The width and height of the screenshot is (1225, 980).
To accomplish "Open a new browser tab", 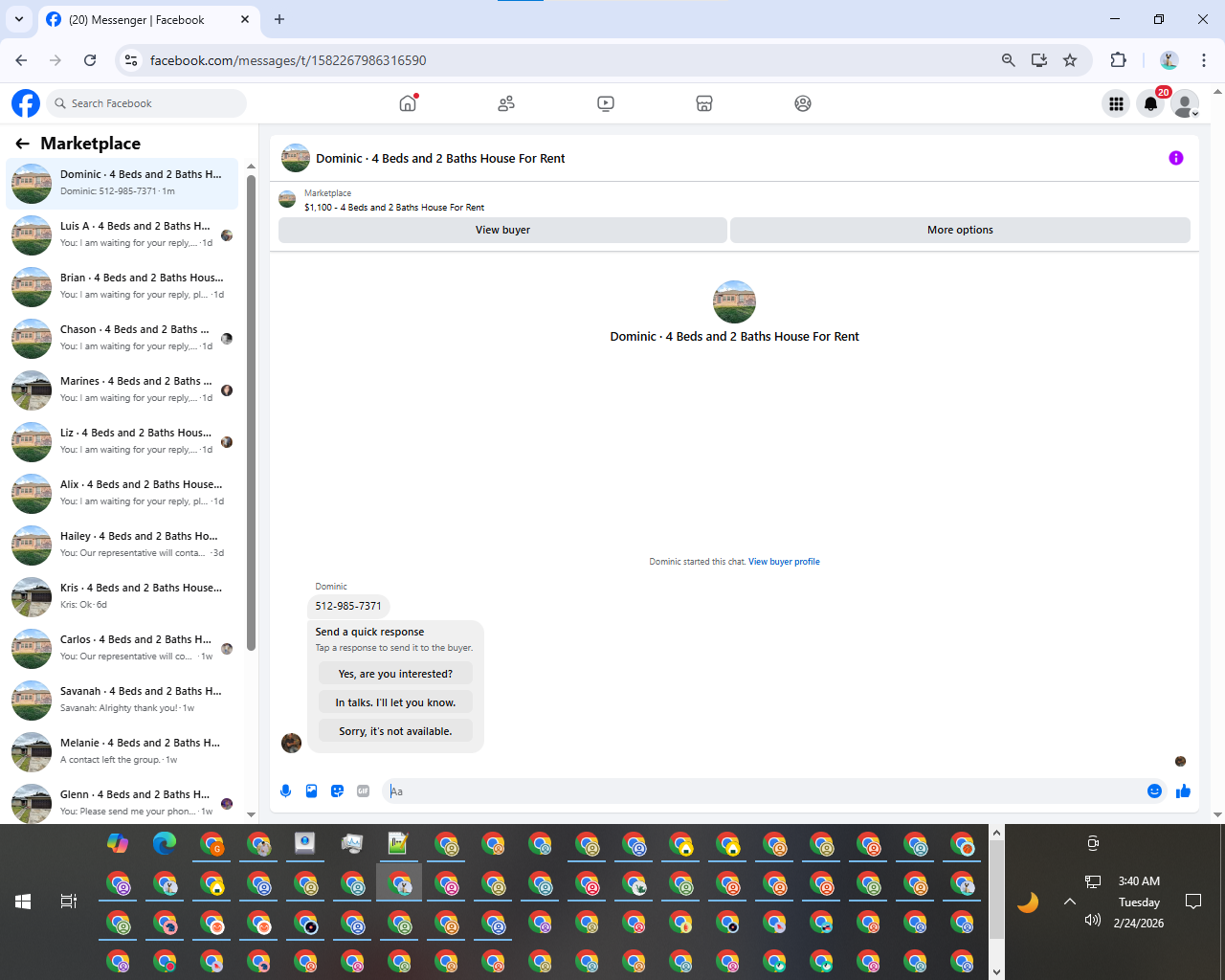I will [279, 19].
